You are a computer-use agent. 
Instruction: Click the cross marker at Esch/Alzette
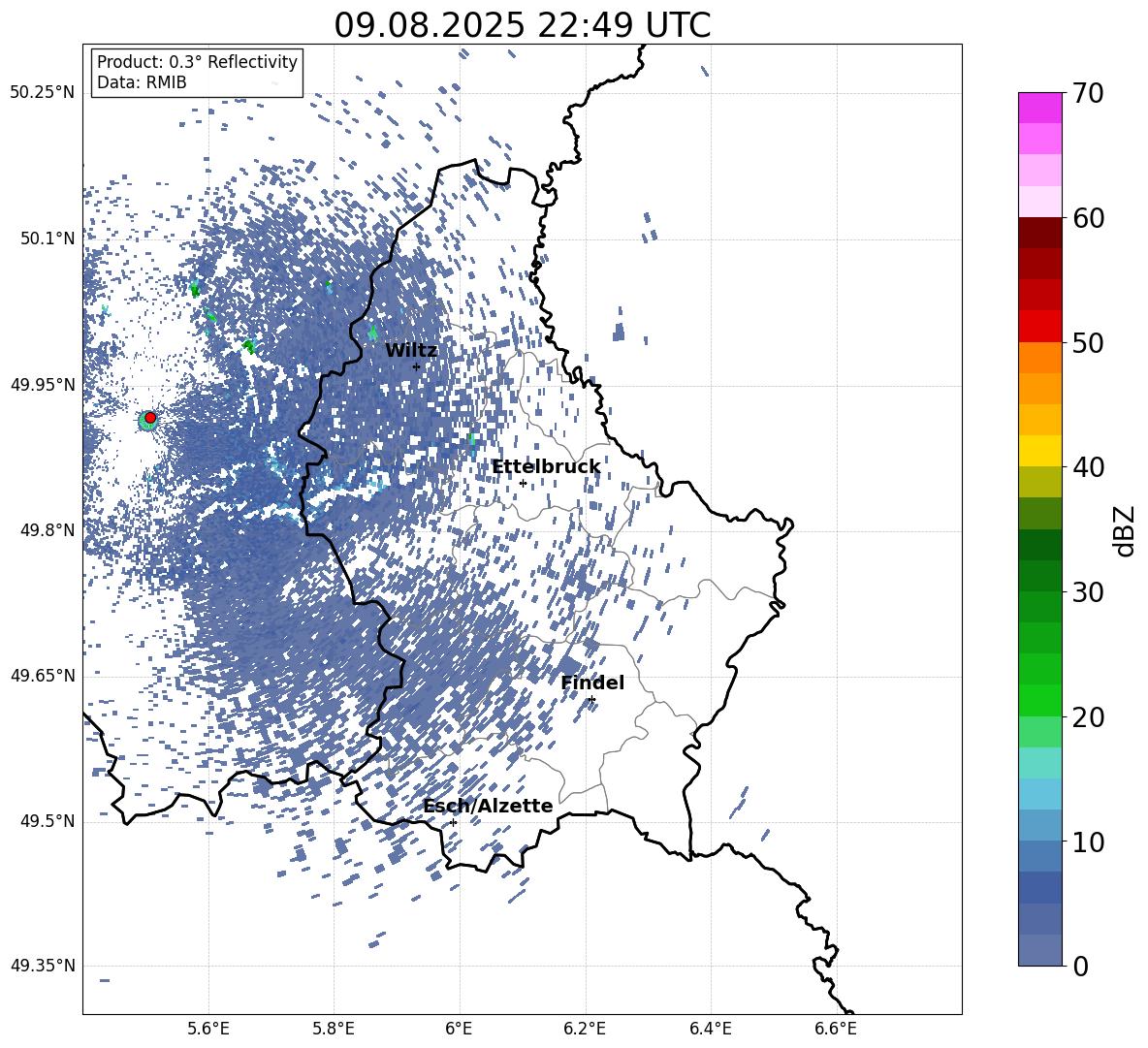pyautogui.click(x=453, y=822)
